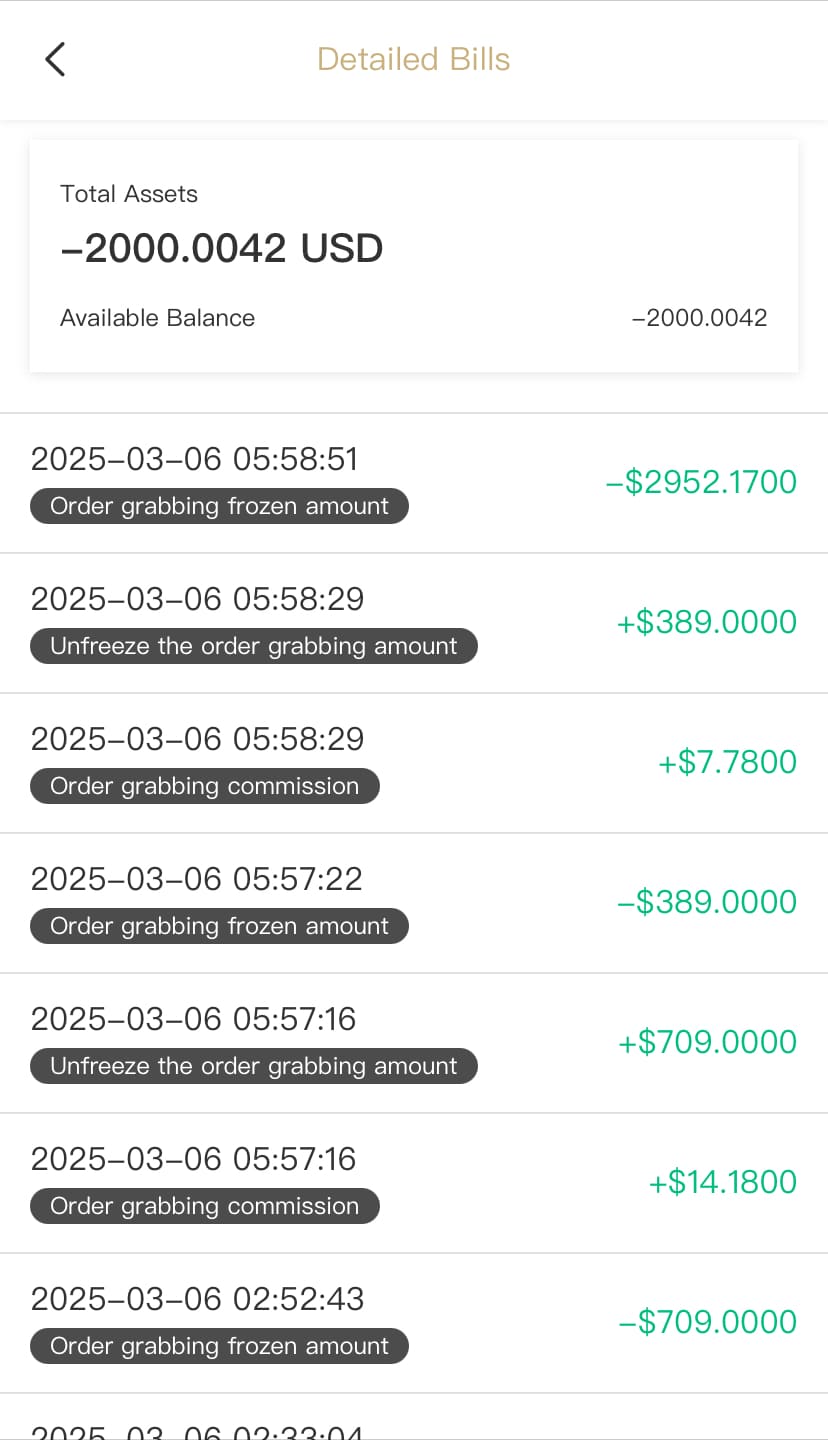Tap the -$709.0000 amount

pos(706,1322)
